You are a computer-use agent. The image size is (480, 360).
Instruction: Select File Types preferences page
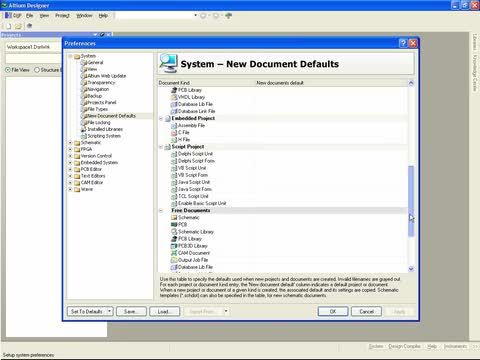point(97,109)
